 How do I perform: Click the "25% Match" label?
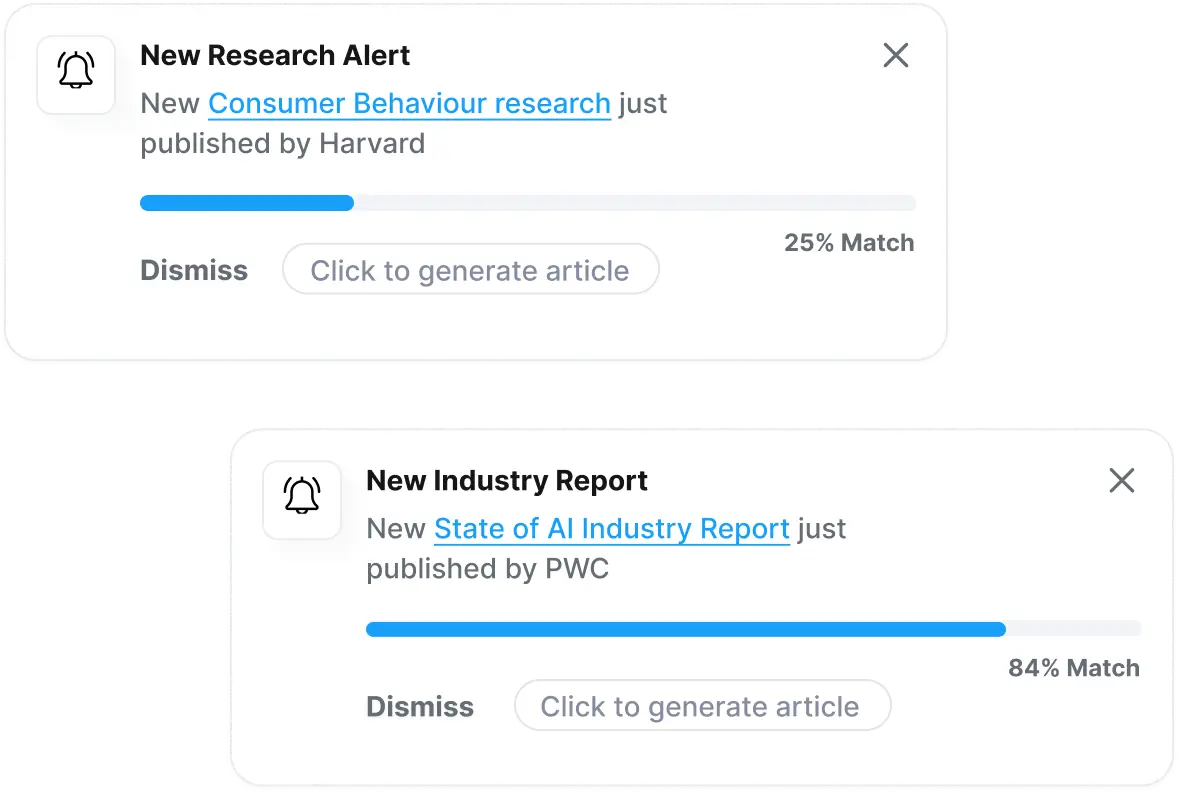849,243
